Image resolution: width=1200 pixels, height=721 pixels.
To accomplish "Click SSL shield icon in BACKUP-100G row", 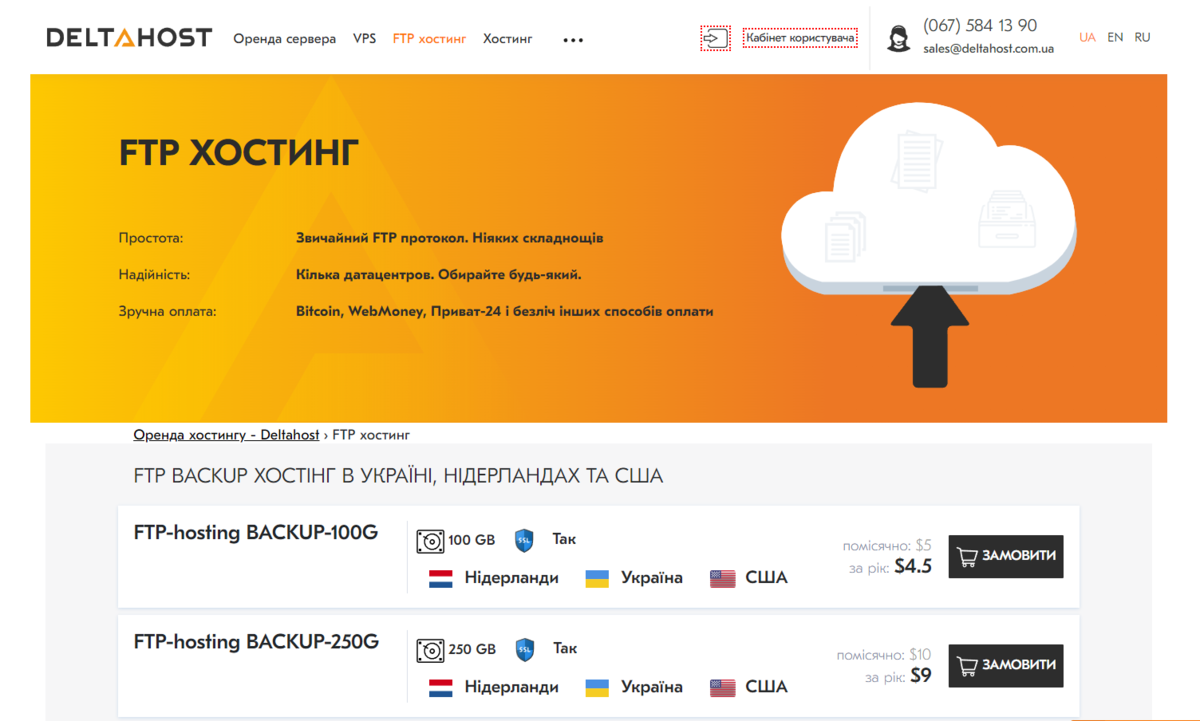I will [525, 541].
